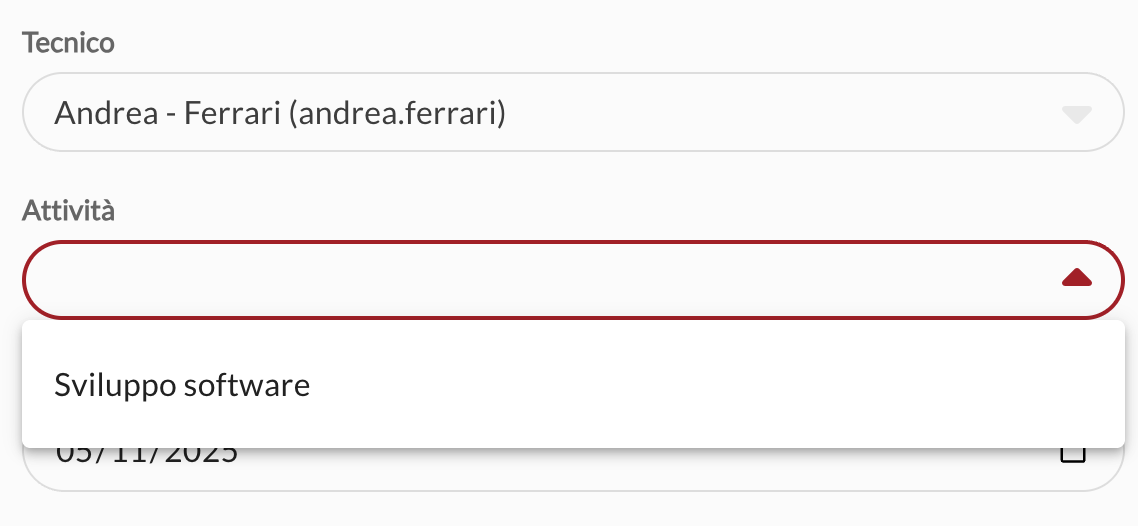1138x526 pixels.
Task: Click the Tecnico field label
Action: [x=68, y=43]
